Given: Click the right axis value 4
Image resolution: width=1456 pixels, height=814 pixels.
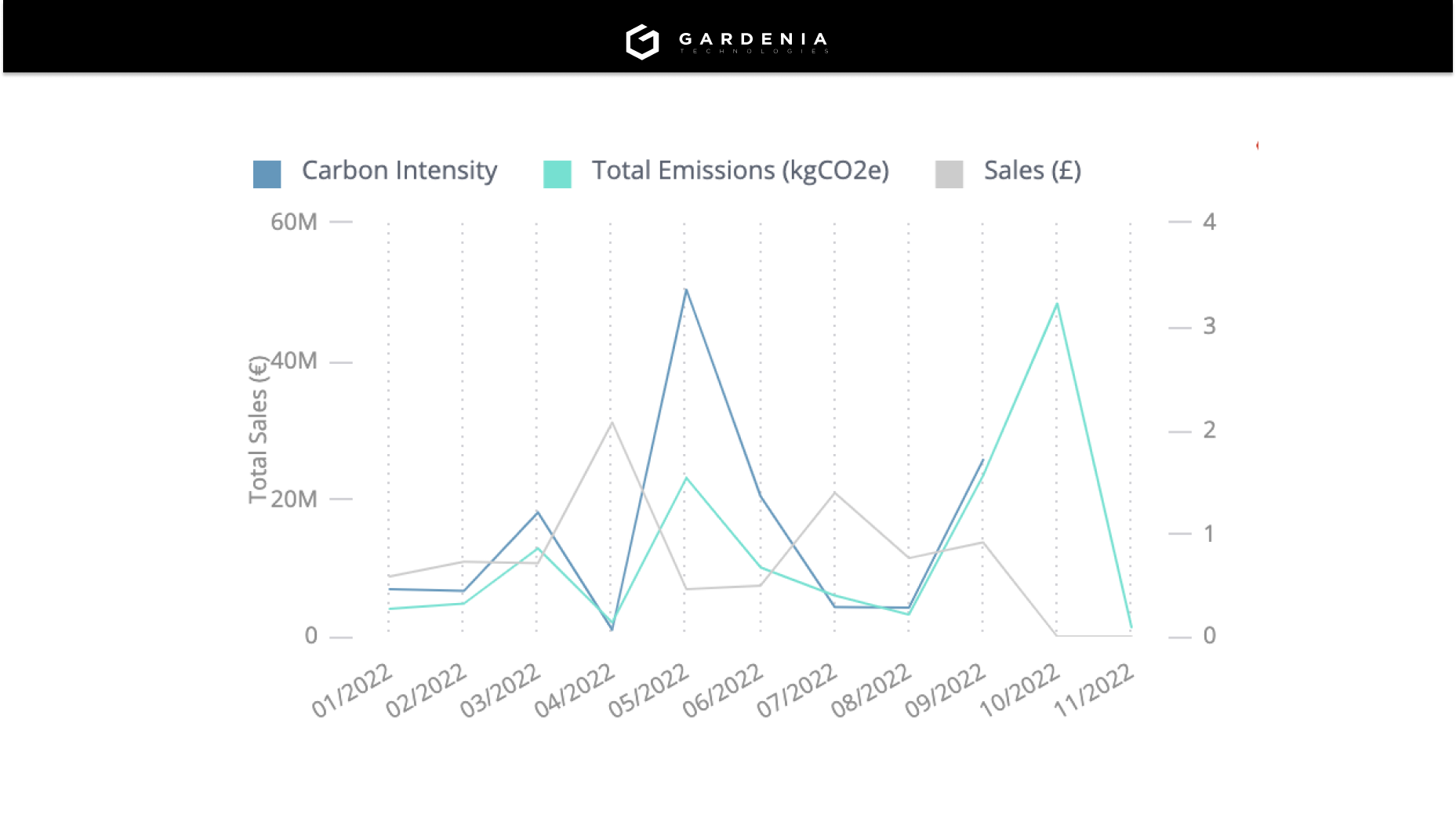Looking at the screenshot, I should [1210, 222].
